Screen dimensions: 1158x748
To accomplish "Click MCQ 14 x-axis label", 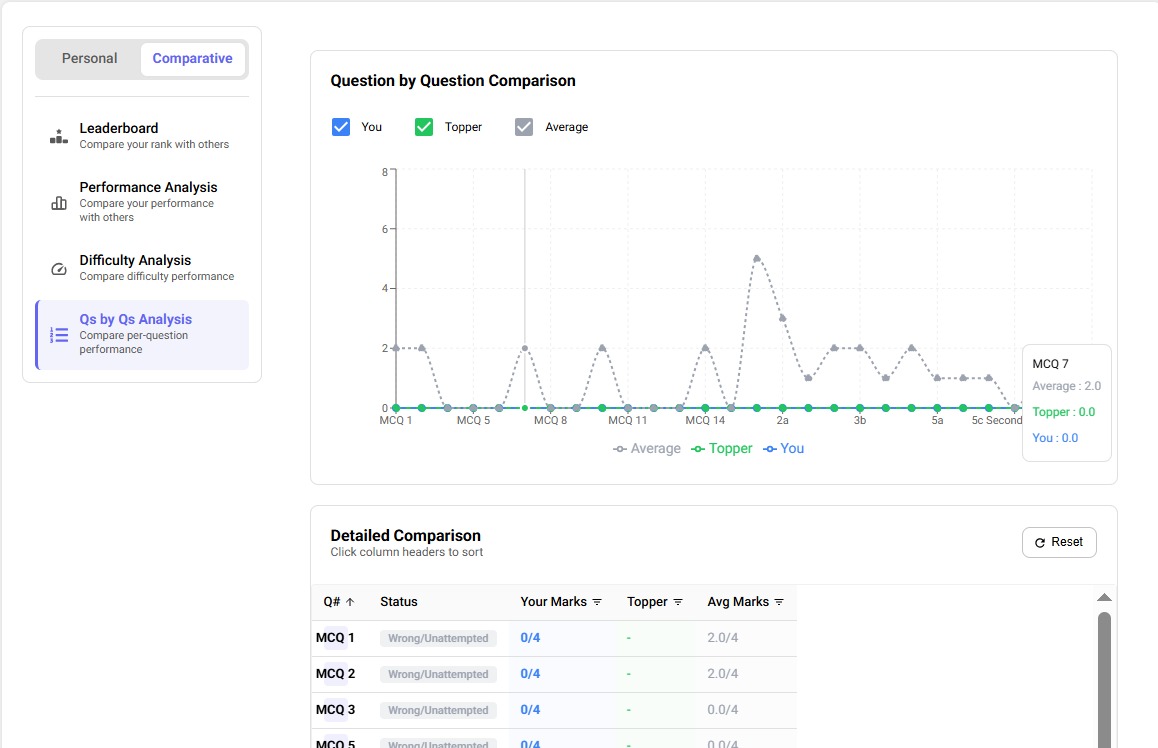I will click(705, 421).
